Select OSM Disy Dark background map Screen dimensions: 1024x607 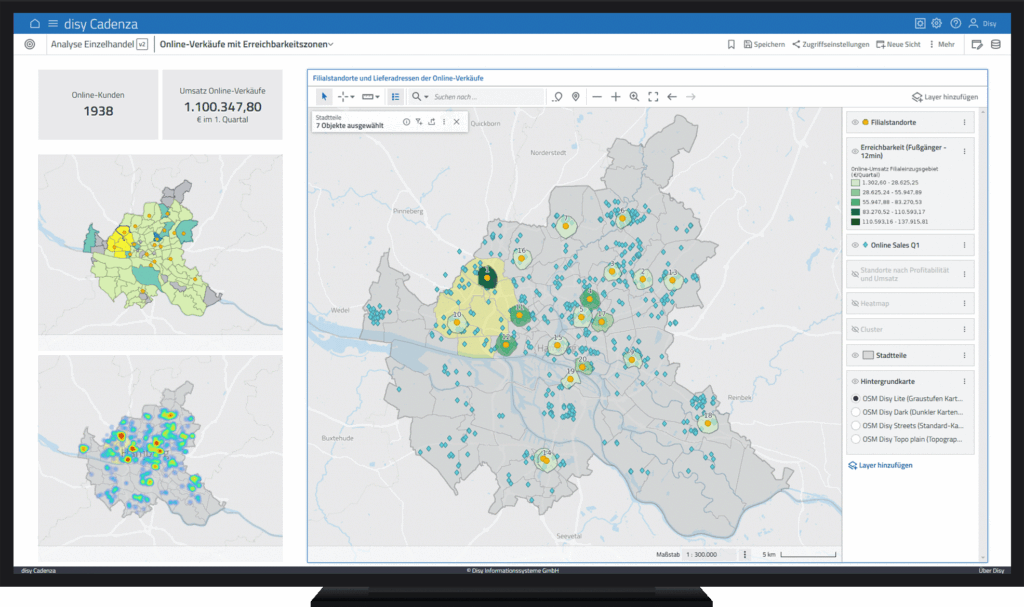tap(855, 412)
